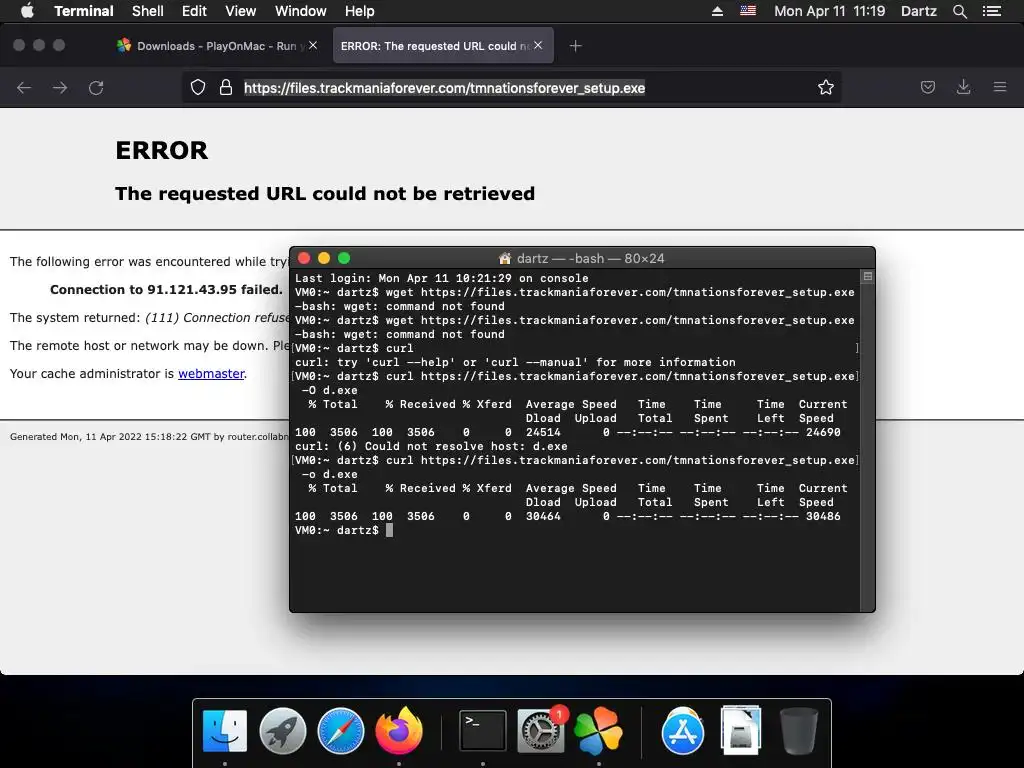Open the Apple menu
This screenshot has height=768, width=1024.
click(x=27, y=11)
